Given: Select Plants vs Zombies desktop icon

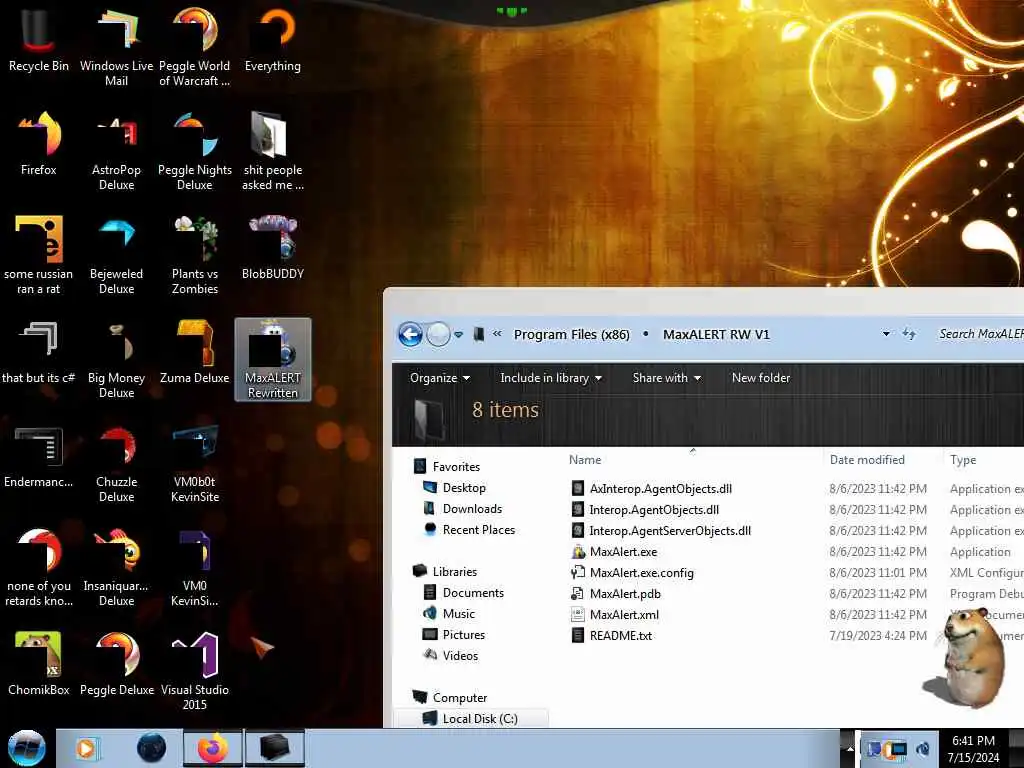Looking at the screenshot, I should (x=195, y=255).
